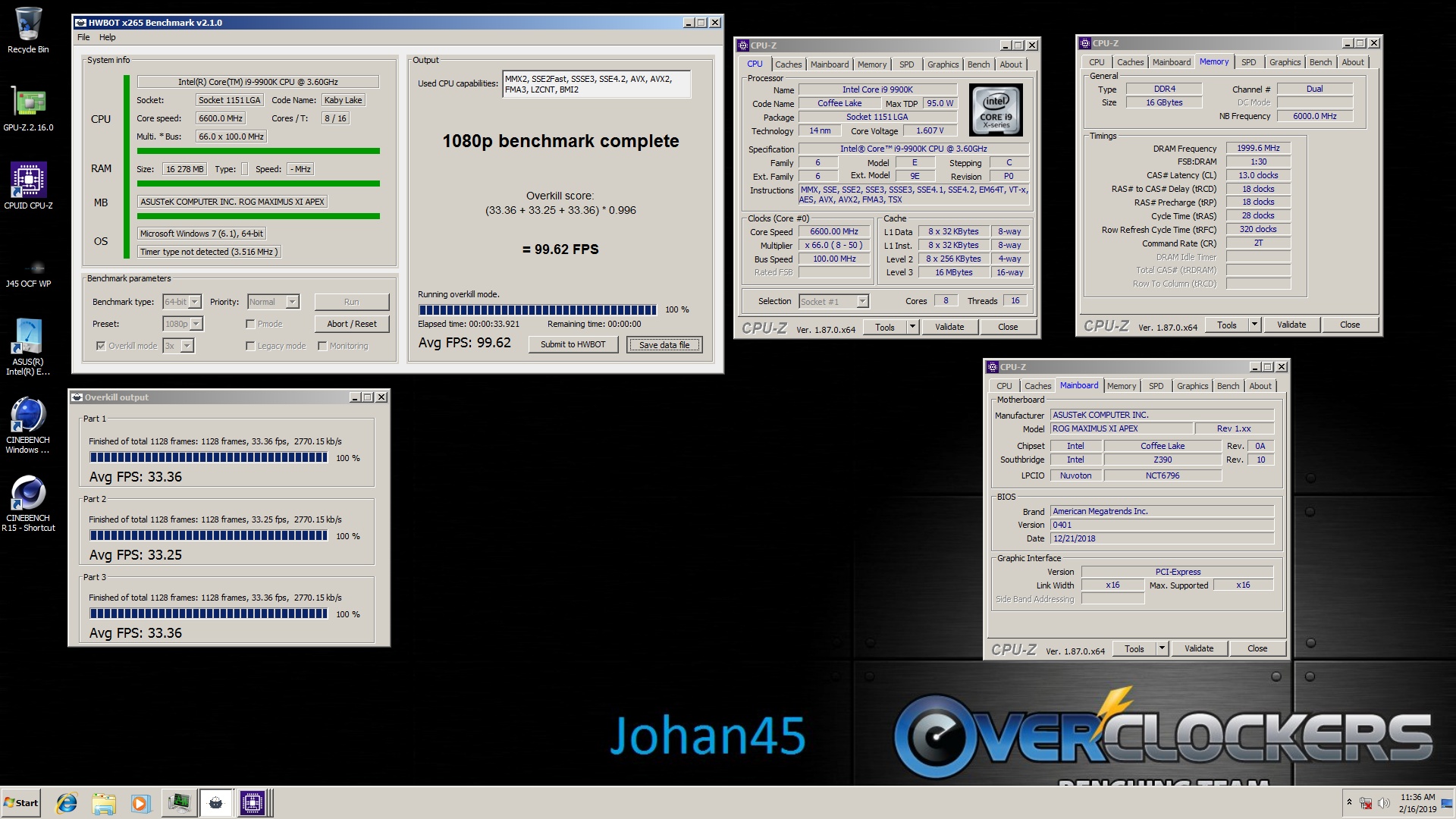This screenshot has width=1456, height=819.
Task: Open Memory tab in CPU-Z Mainboard window
Action: 1121,386
